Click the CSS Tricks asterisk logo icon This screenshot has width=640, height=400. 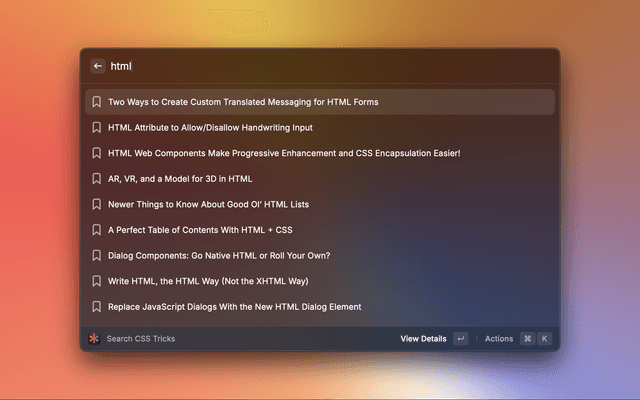tap(94, 339)
